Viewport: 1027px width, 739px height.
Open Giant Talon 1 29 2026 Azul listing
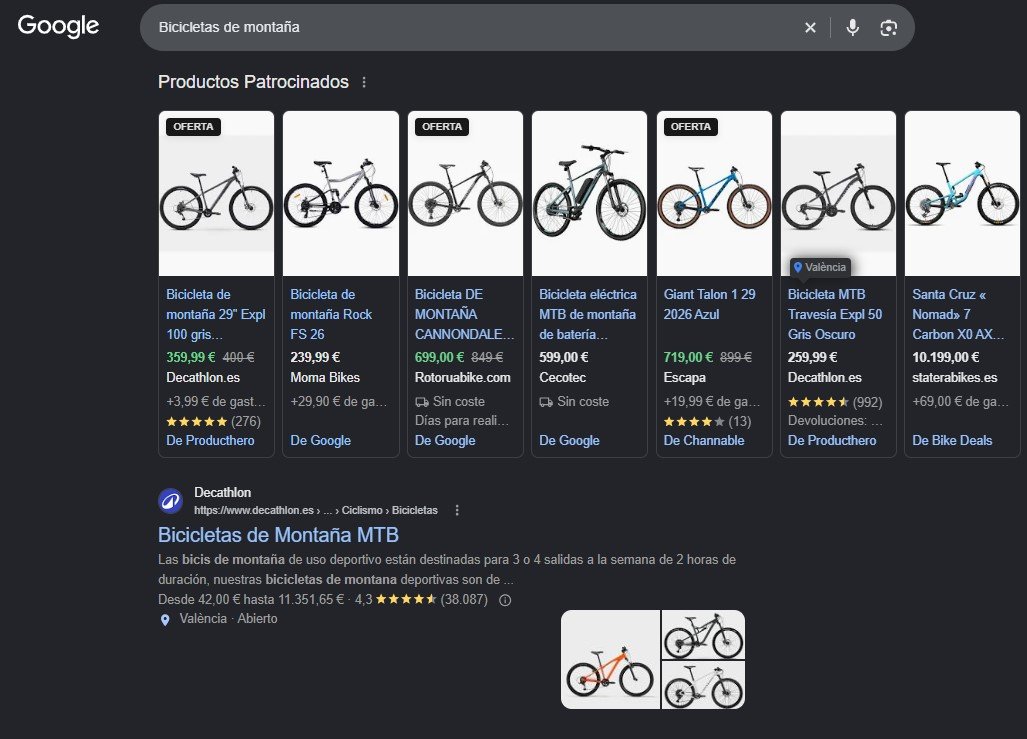709,305
